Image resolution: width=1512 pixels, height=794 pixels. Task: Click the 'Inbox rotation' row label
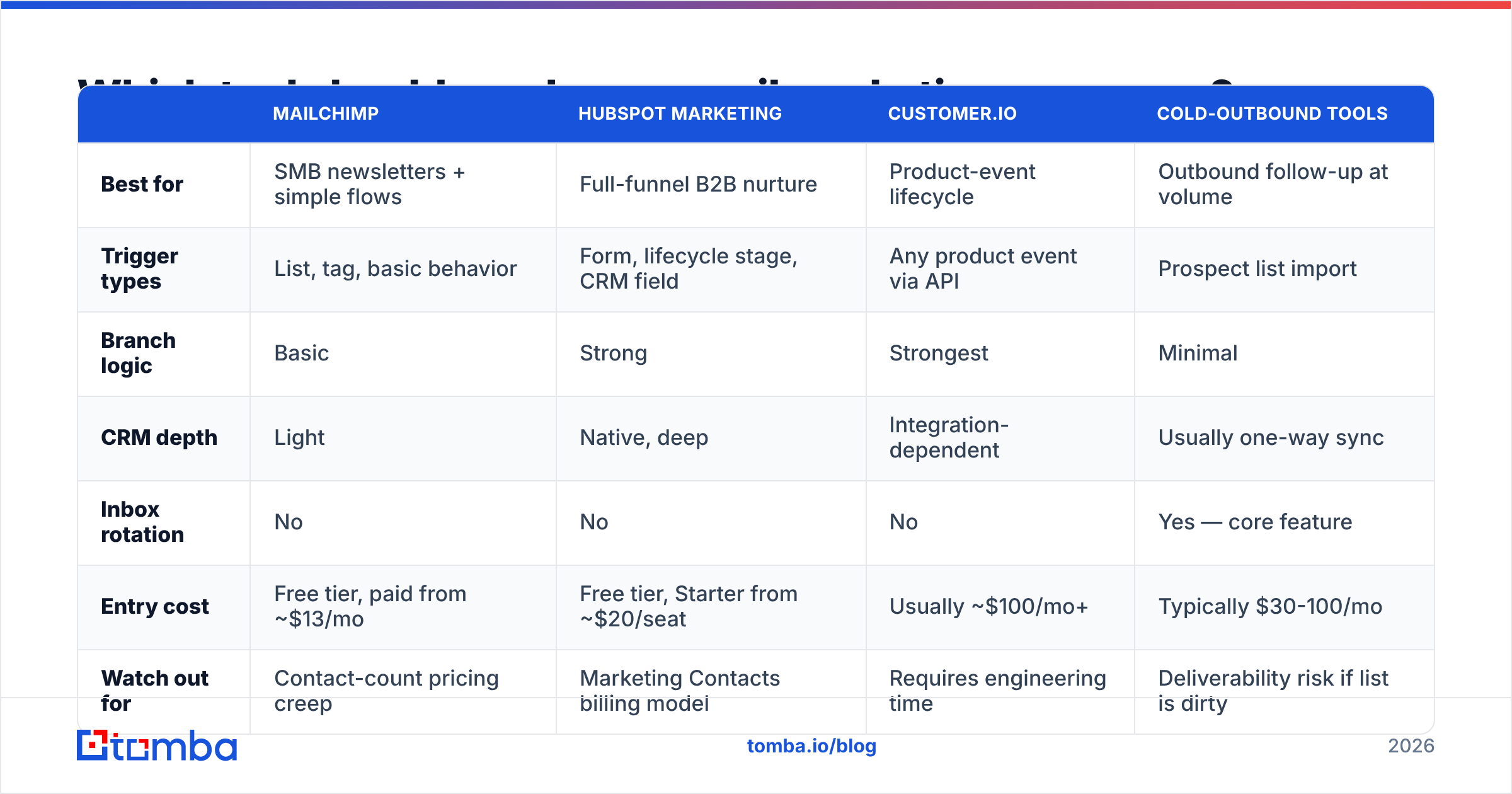[x=142, y=522]
